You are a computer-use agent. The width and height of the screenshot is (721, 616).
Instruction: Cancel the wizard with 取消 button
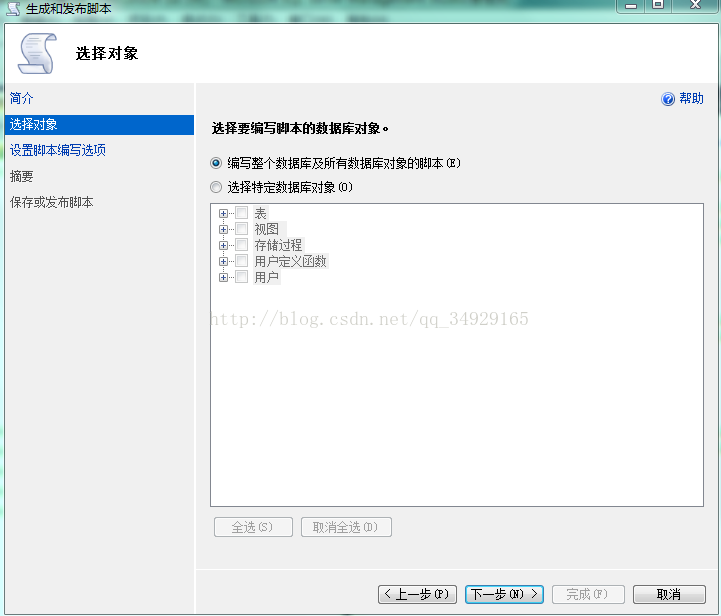click(669, 594)
